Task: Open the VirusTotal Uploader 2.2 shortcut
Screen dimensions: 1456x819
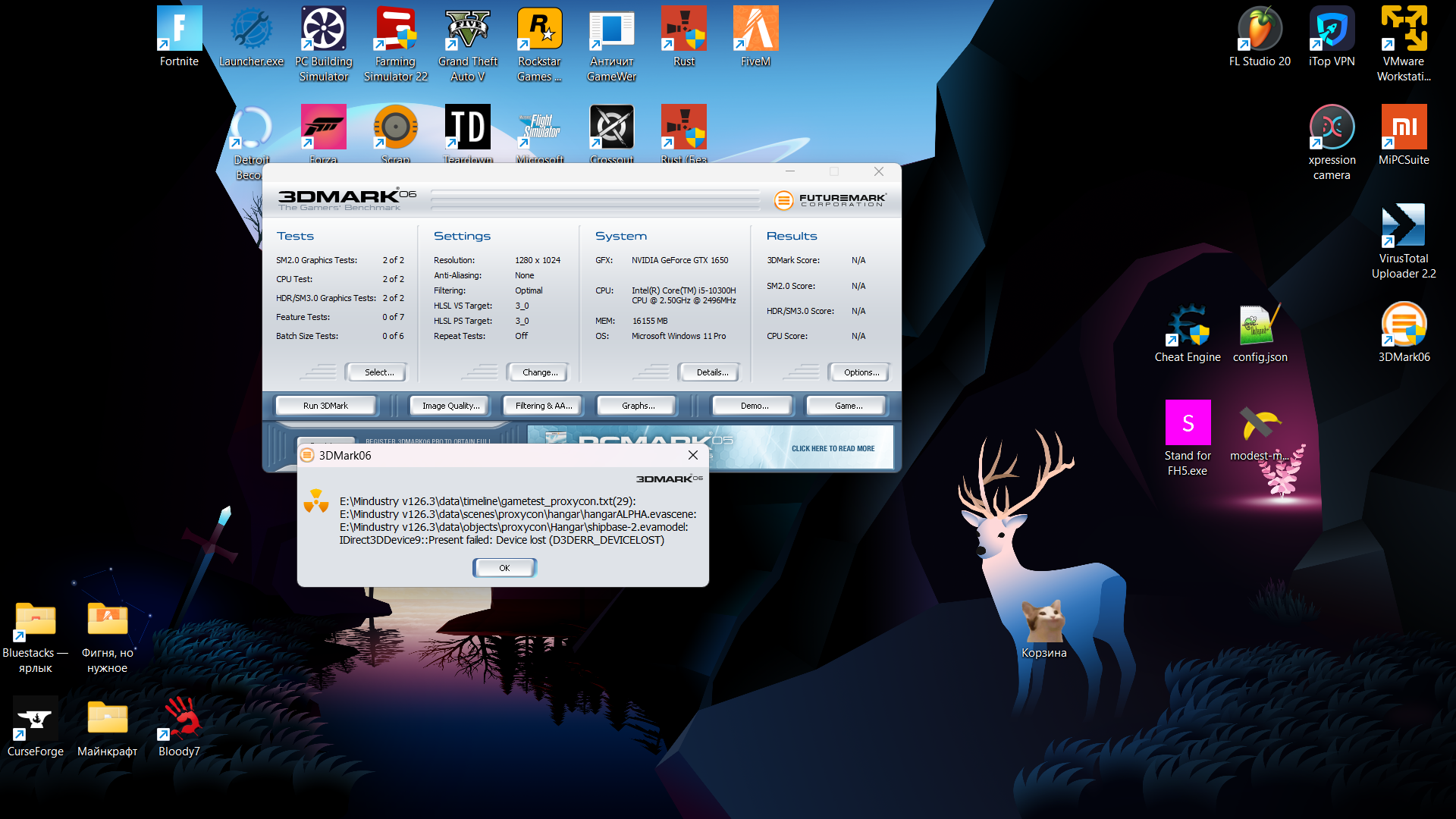Action: 1404,242
